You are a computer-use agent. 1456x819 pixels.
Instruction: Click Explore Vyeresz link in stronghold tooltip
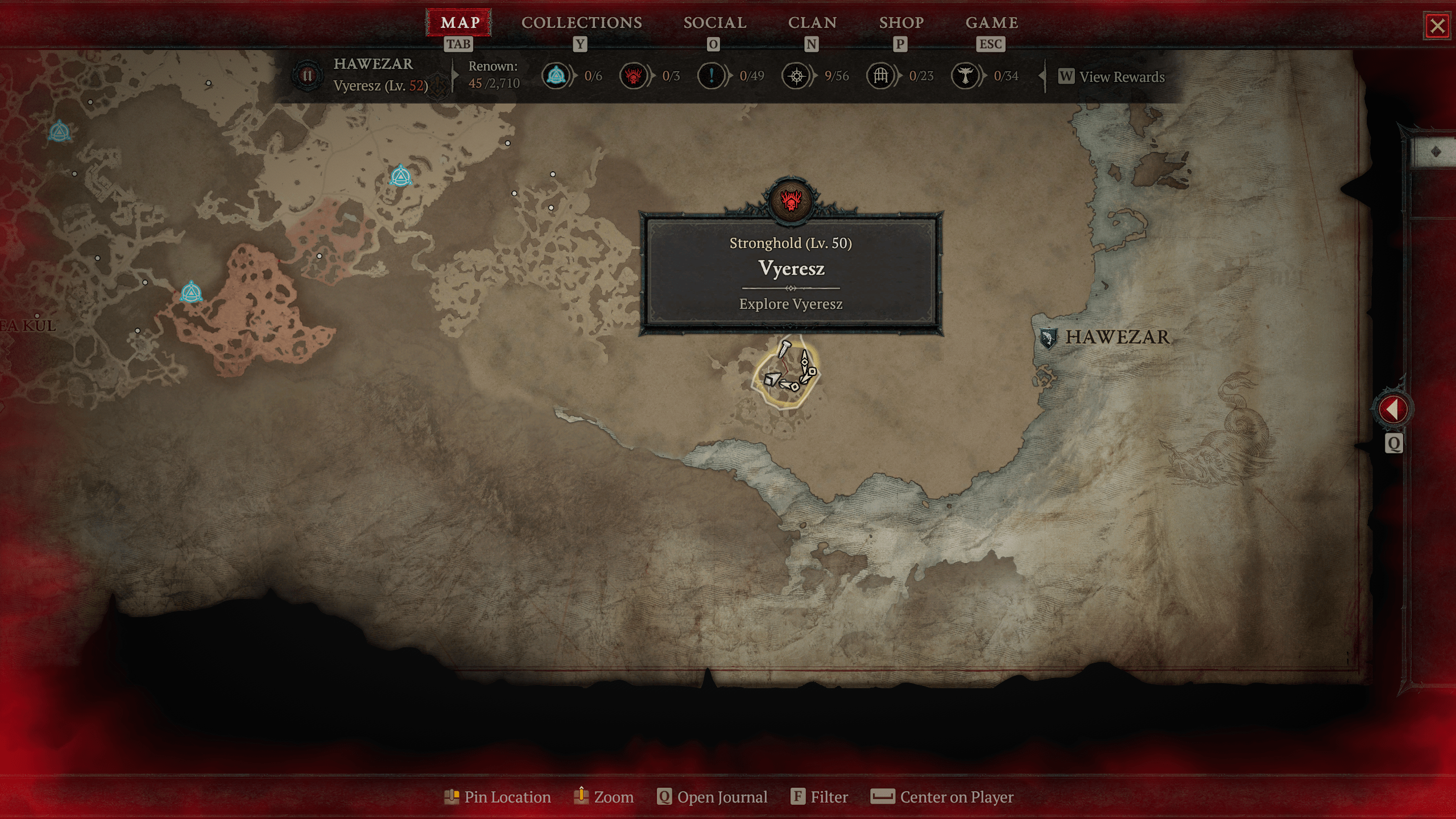pos(790,304)
